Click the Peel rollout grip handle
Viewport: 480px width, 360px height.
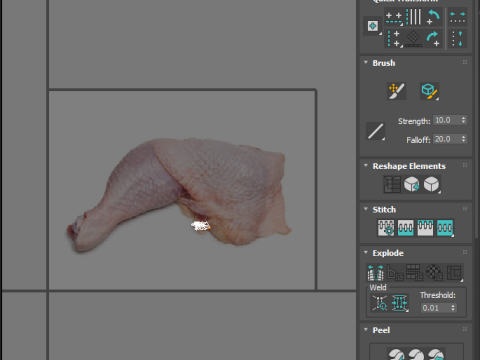[465, 329]
